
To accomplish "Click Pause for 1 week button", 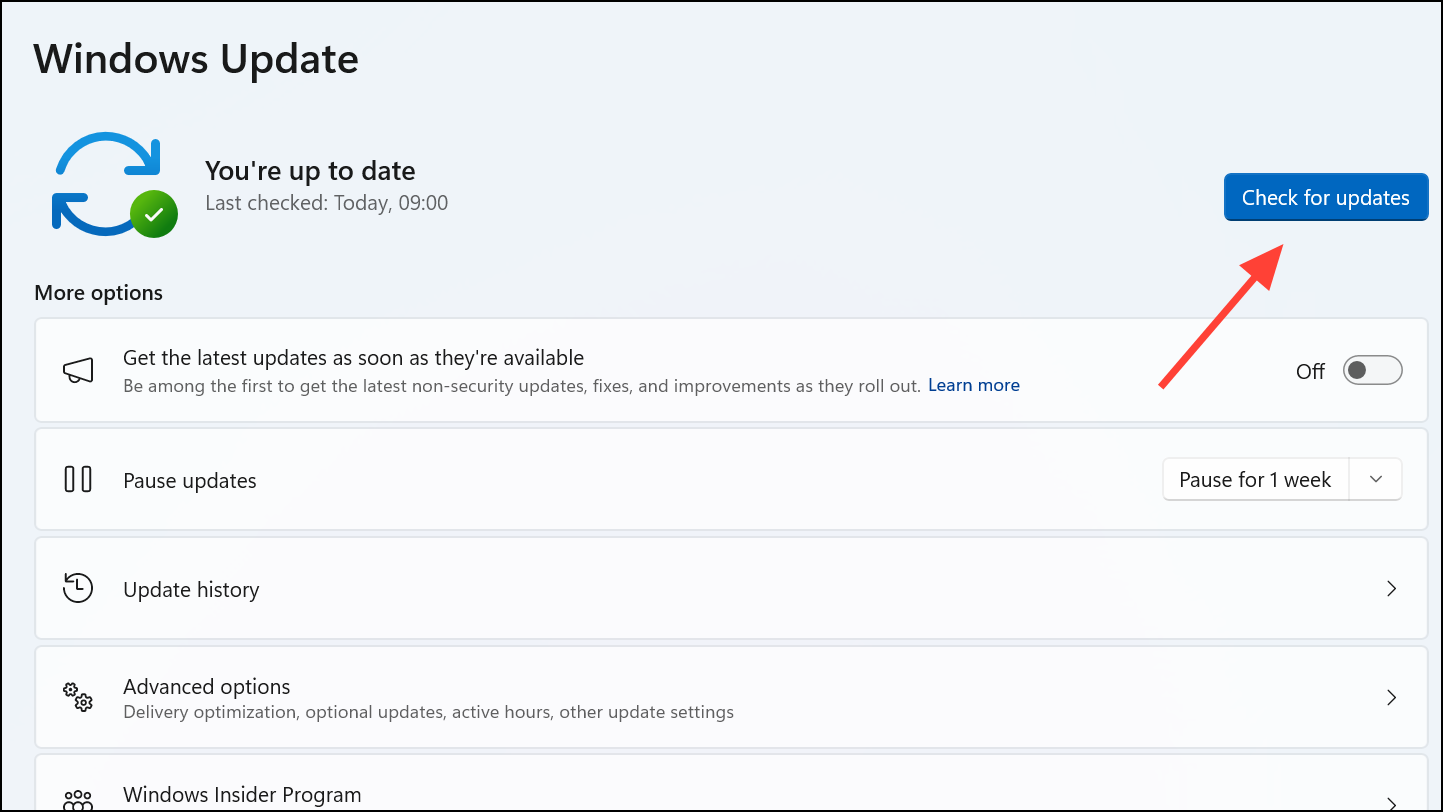I will pos(1255,480).
